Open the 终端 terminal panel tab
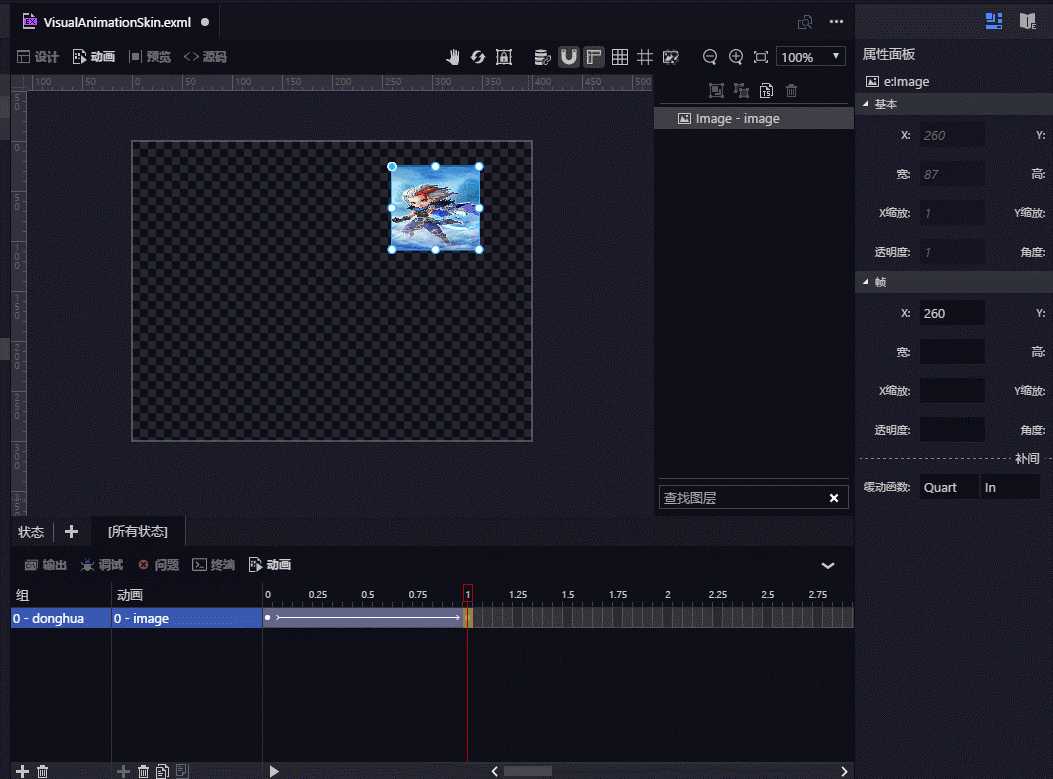Screen dimensions: 1053x779 [x=214, y=565]
